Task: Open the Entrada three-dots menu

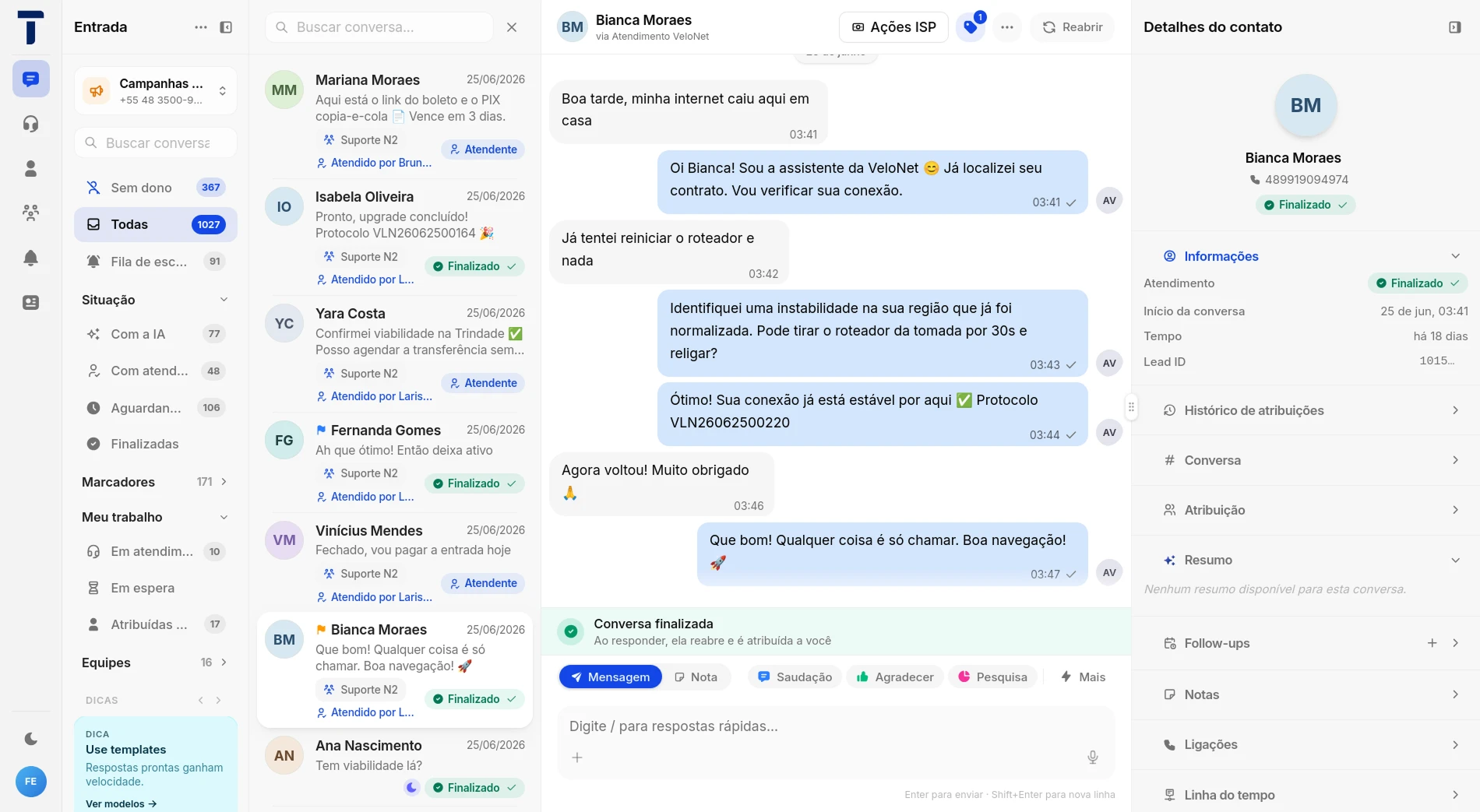Action: (201, 27)
